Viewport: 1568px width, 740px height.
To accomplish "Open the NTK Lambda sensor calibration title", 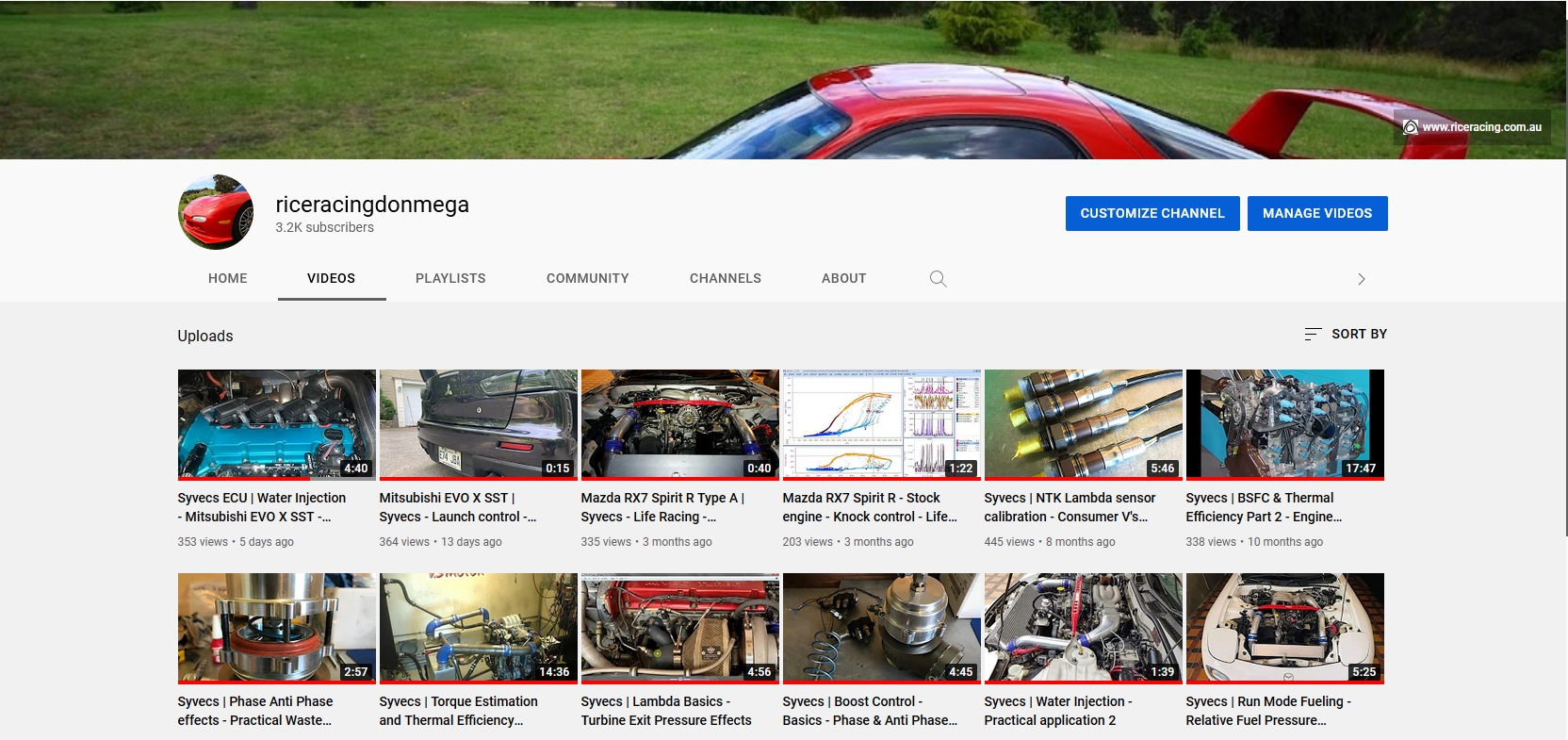I will (1070, 507).
